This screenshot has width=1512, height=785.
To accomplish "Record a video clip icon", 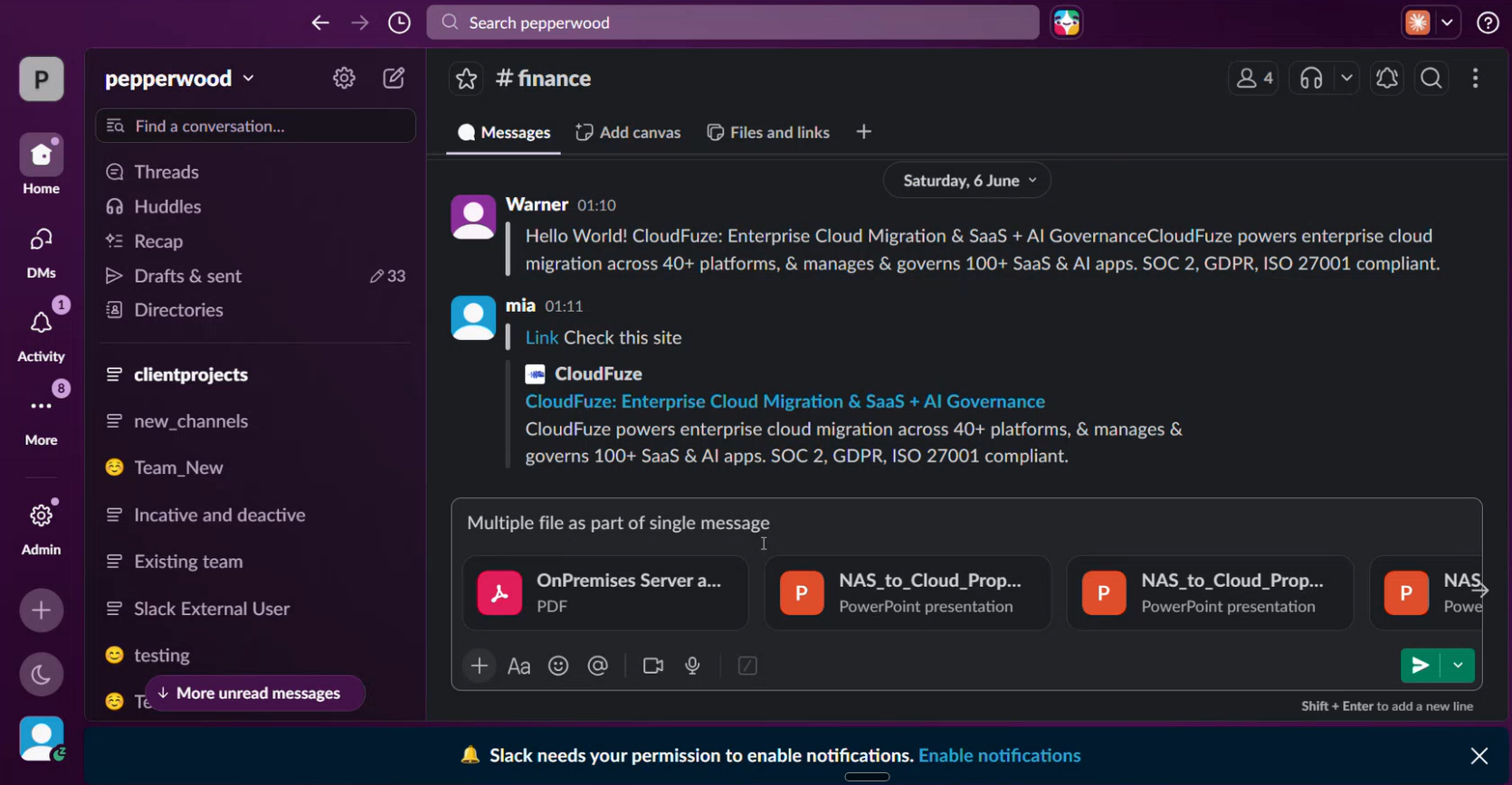I will pyautogui.click(x=653, y=667).
